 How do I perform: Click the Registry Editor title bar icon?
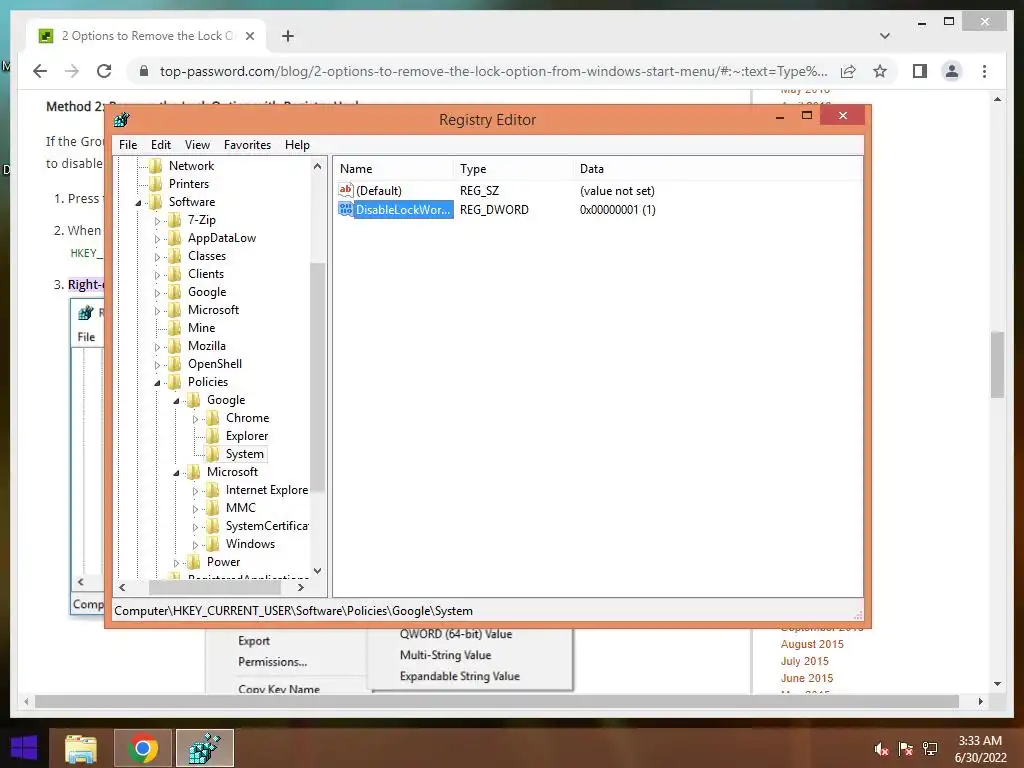(121, 120)
